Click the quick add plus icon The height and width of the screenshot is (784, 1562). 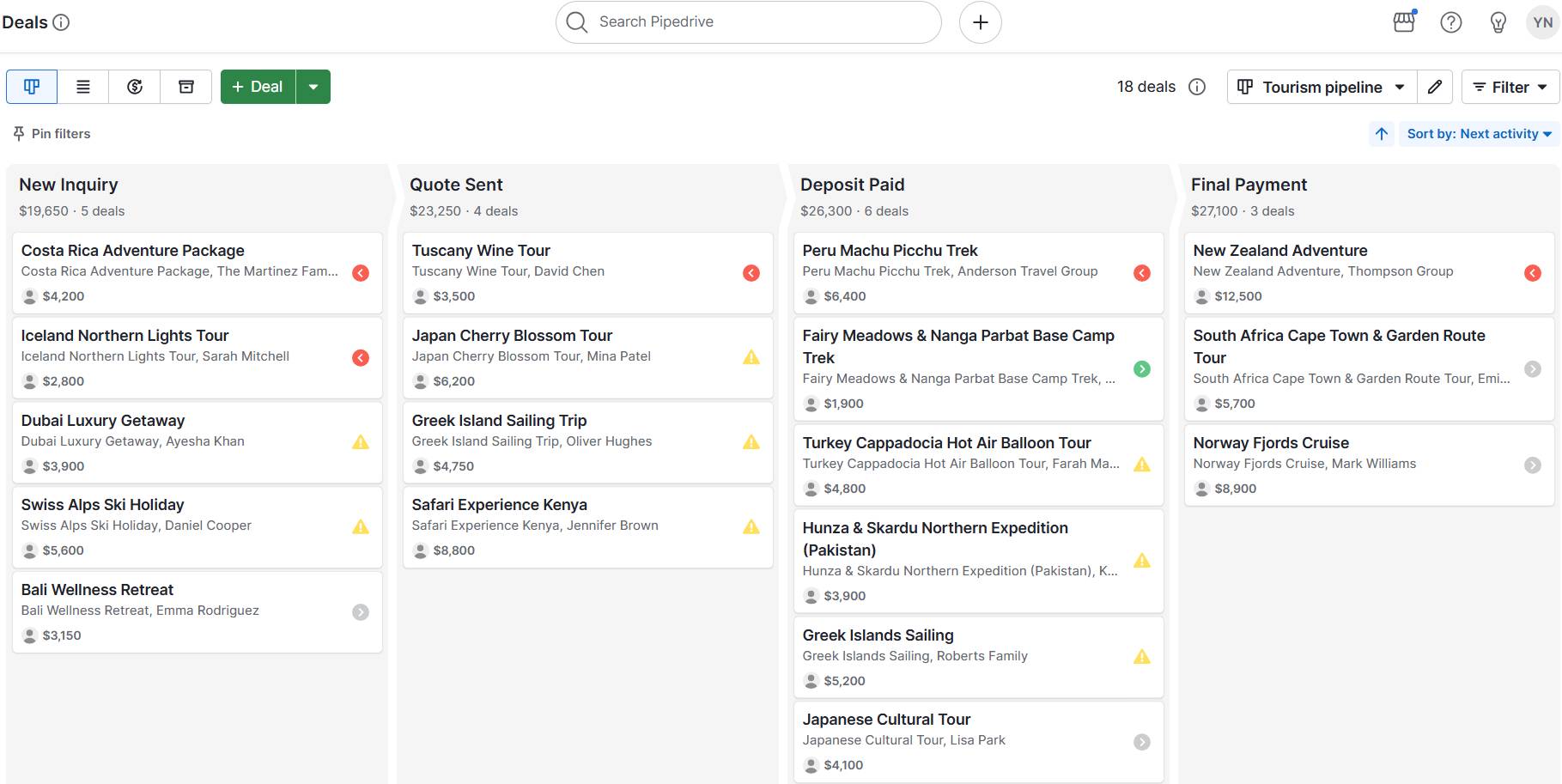pyautogui.click(x=979, y=21)
